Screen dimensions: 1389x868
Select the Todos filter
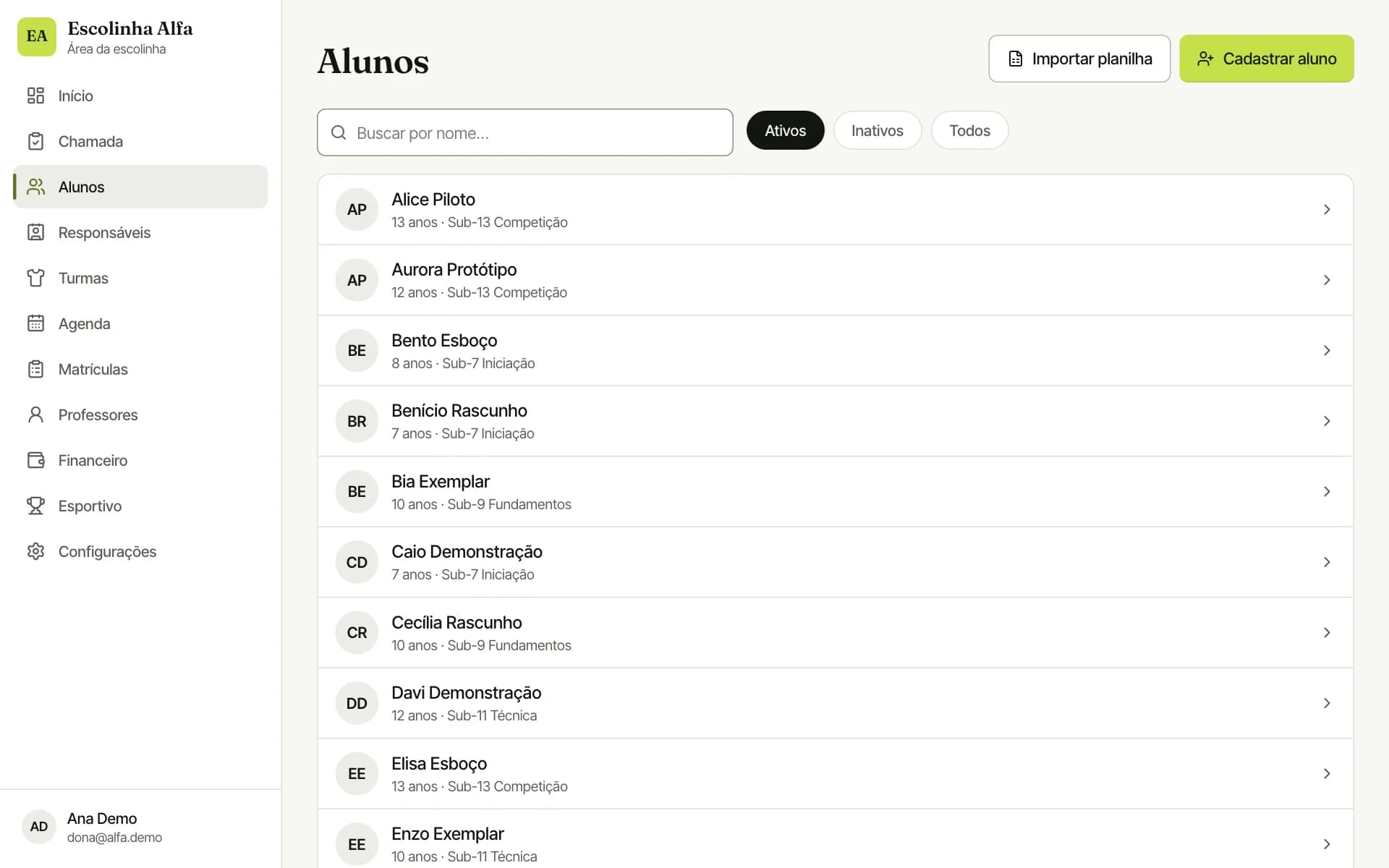[x=969, y=130]
